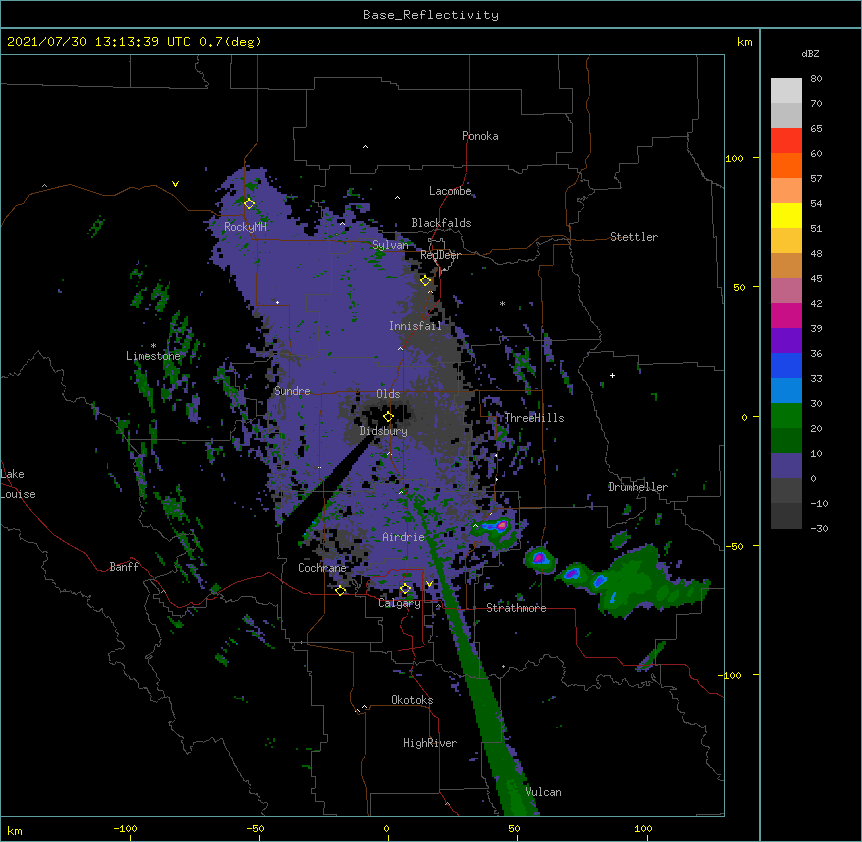
Task: Select yellow V marker northwest of RockyMH
Action: tap(175, 184)
